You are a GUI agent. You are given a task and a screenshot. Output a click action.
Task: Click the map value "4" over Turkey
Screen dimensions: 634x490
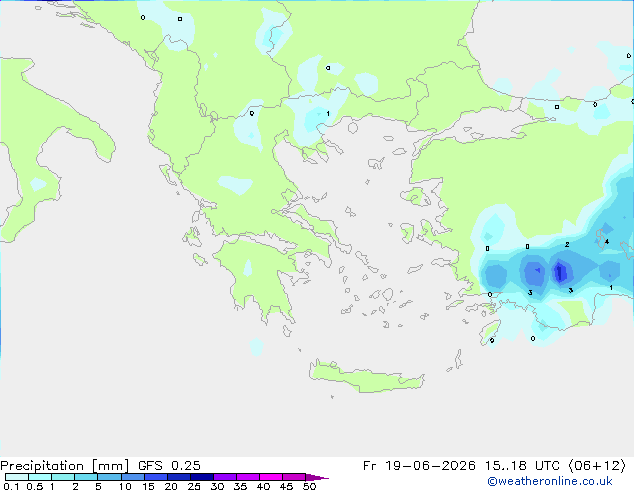pos(607,242)
